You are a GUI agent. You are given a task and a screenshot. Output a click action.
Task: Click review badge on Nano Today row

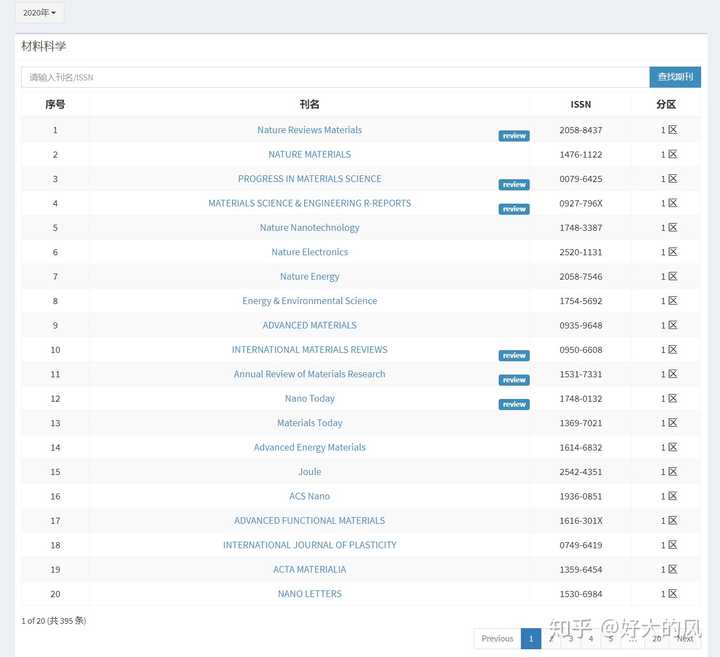tap(514, 404)
